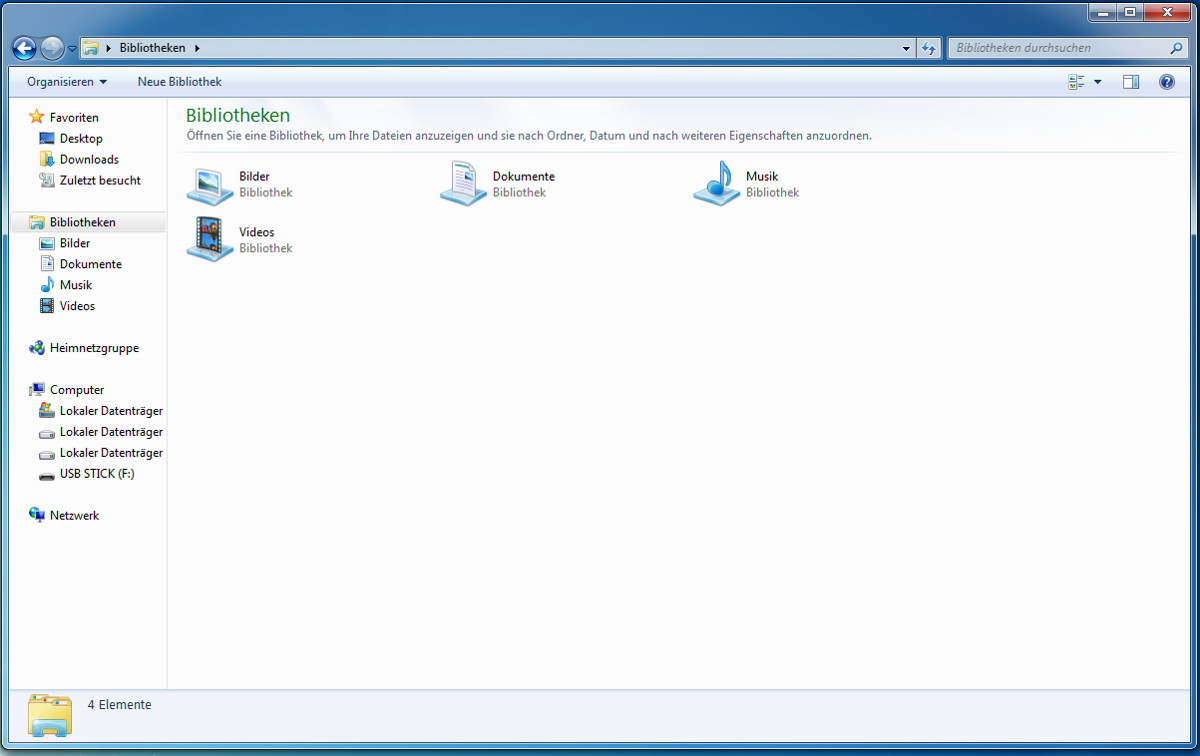The height and width of the screenshot is (756, 1200).
Task: Select the Dokumente library large icon
Action: [463, 184]
